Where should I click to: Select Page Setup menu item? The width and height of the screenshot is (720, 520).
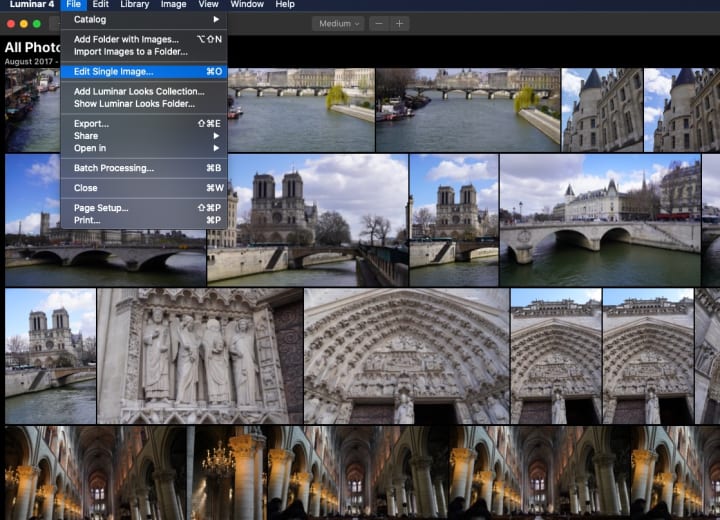coord(101,208)
